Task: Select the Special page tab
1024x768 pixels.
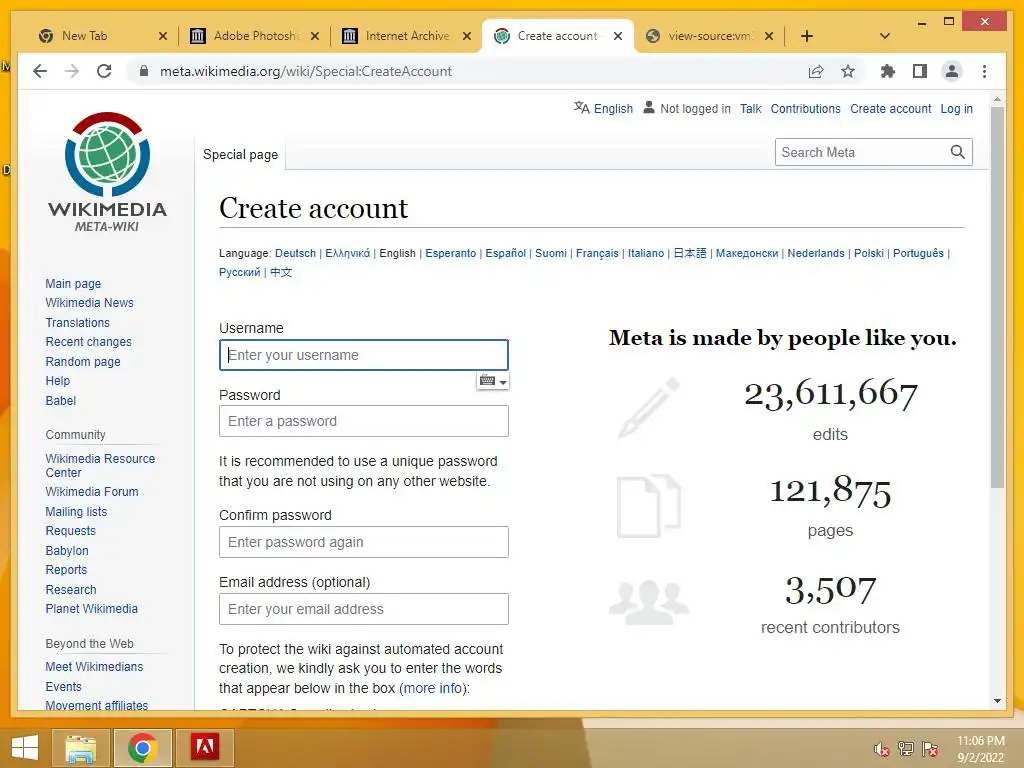Action: coord(240,155)
